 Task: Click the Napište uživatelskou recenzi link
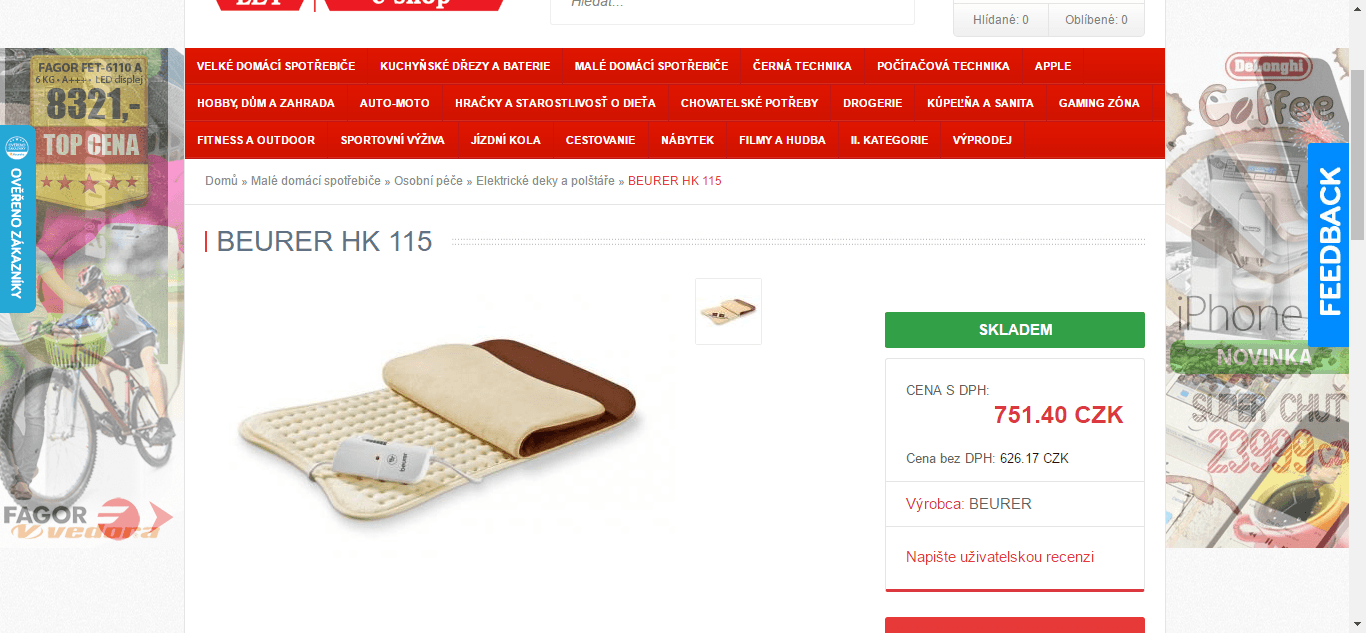click(1000, 557)
